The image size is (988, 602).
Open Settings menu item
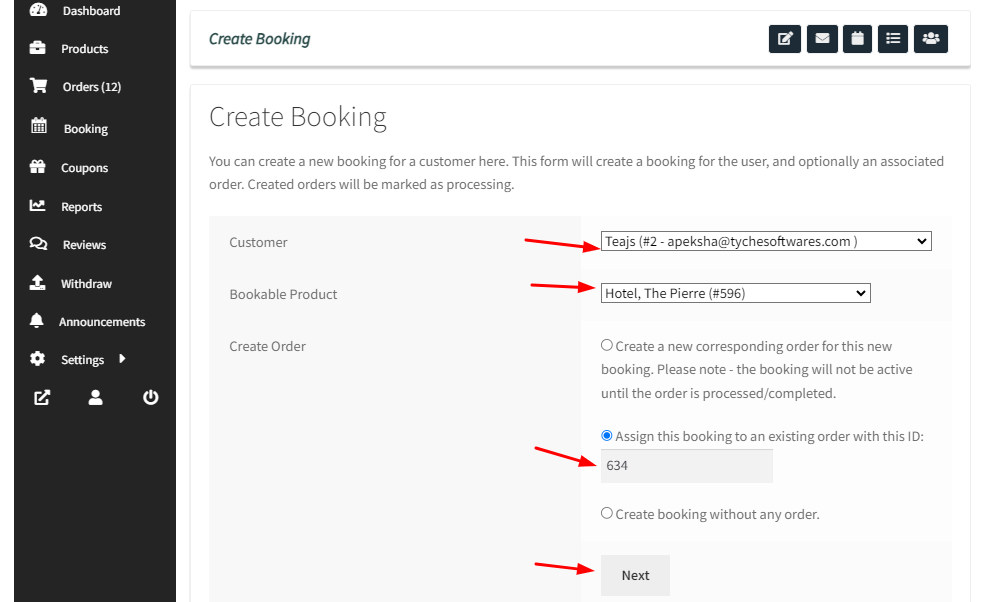coord(83,360)
